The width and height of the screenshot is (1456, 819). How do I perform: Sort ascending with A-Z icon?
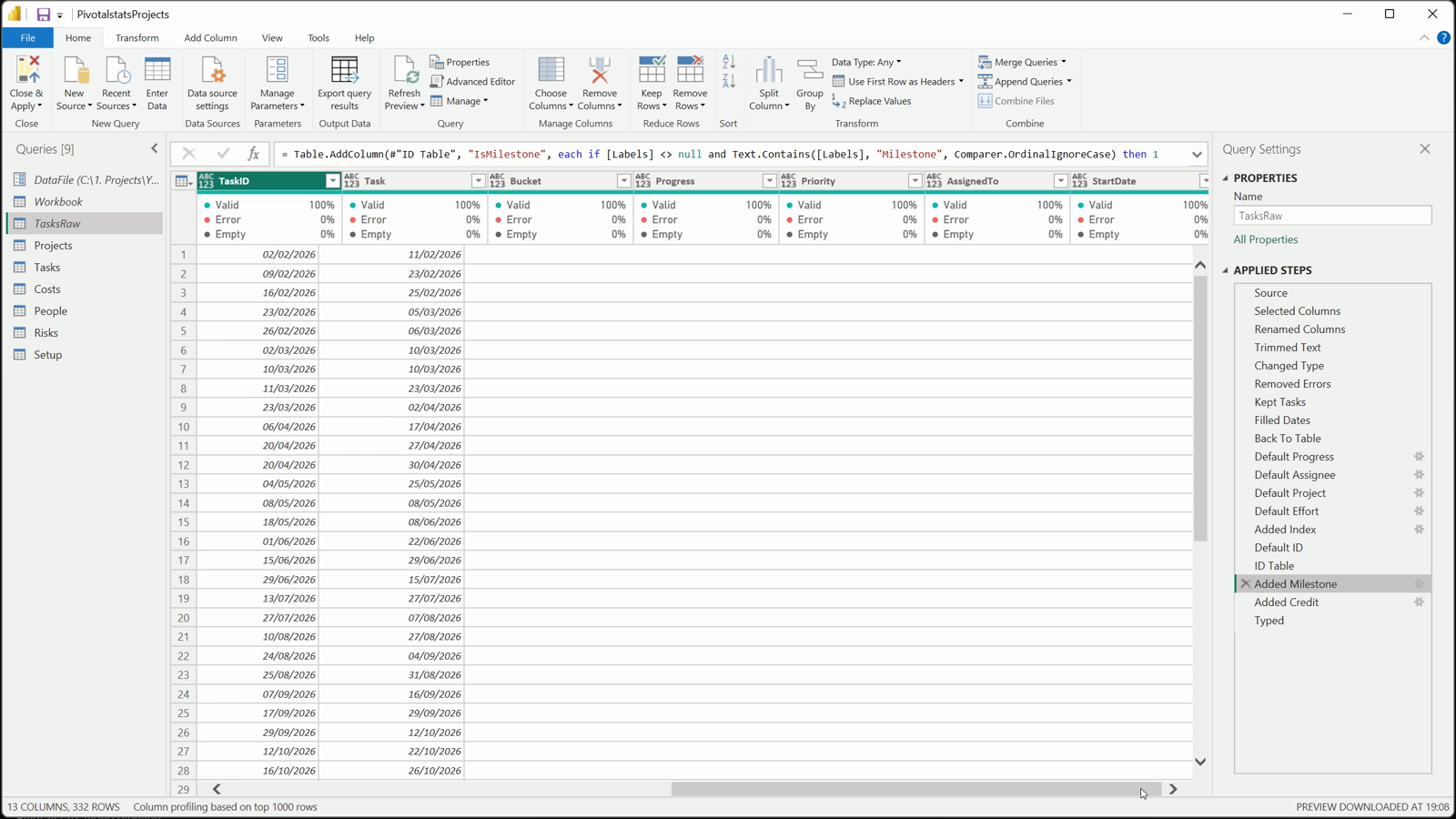coord(729,62)
